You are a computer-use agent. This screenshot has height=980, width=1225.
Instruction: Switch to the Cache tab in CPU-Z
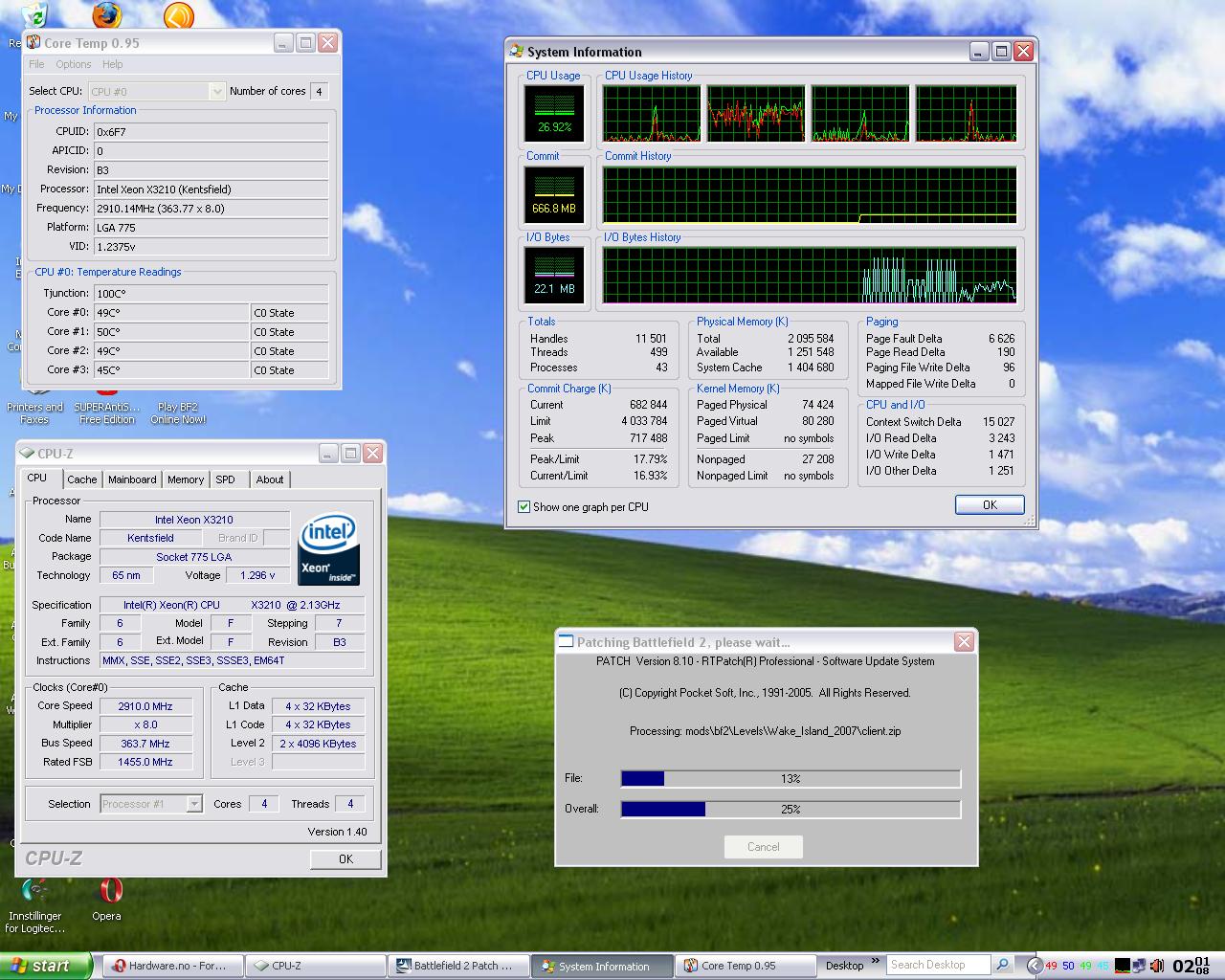[81, 479]
